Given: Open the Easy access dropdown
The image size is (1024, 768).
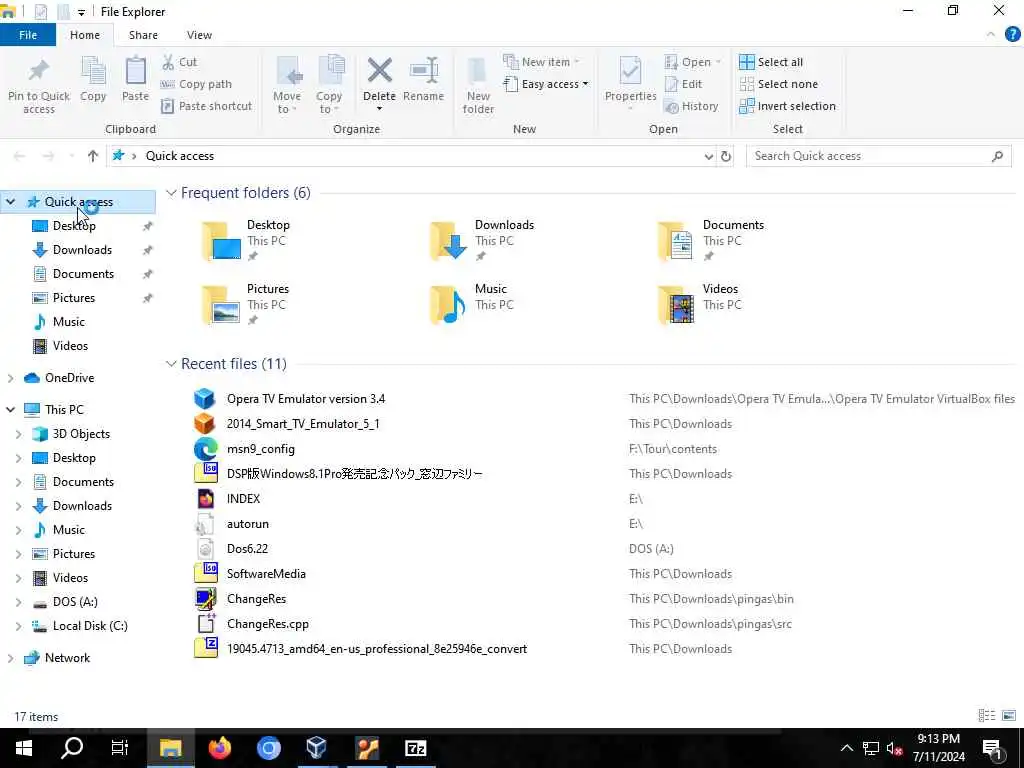Looking at the screenshot, I should tap(546, 84).
